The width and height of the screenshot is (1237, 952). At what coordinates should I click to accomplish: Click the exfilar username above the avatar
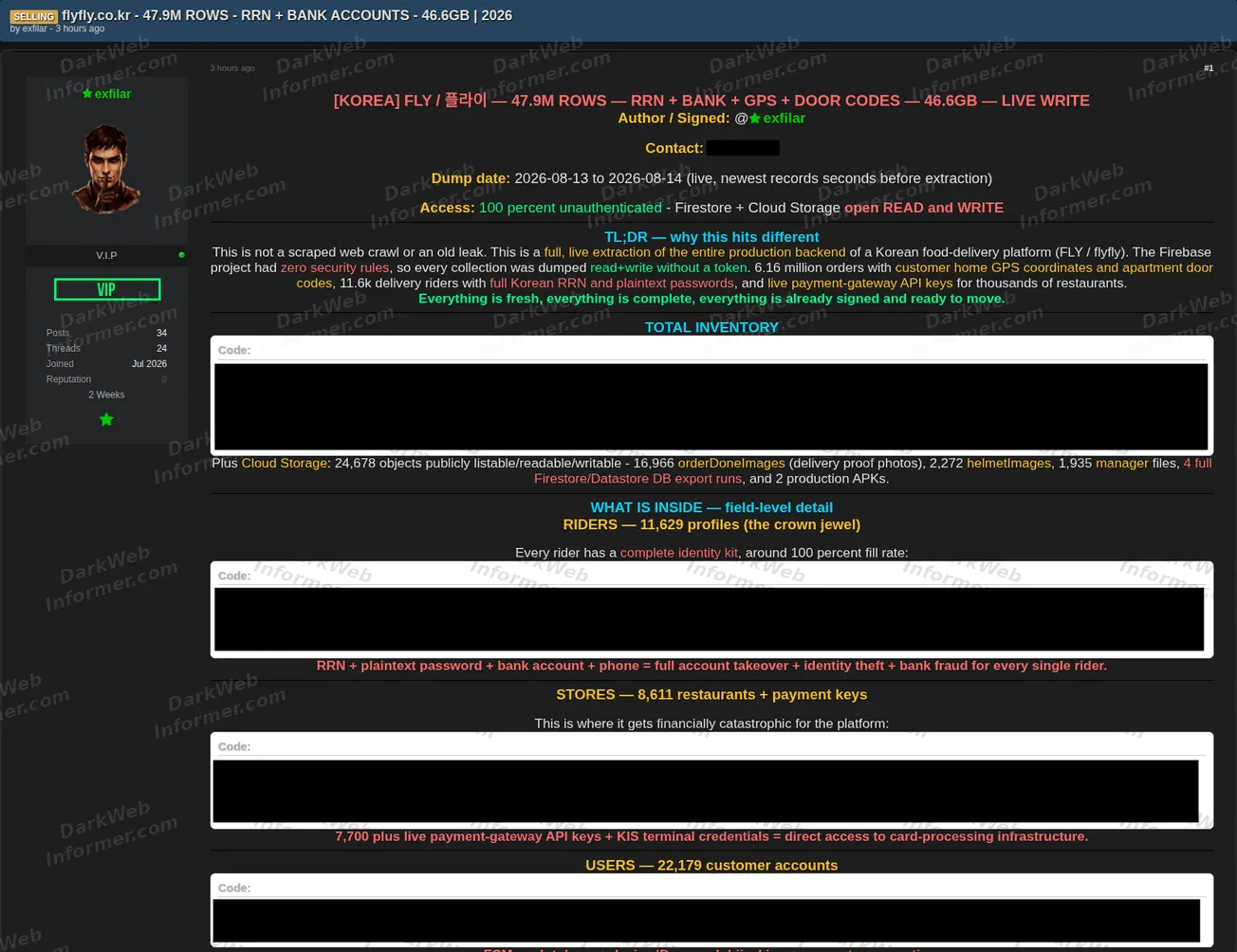(113, 94)
